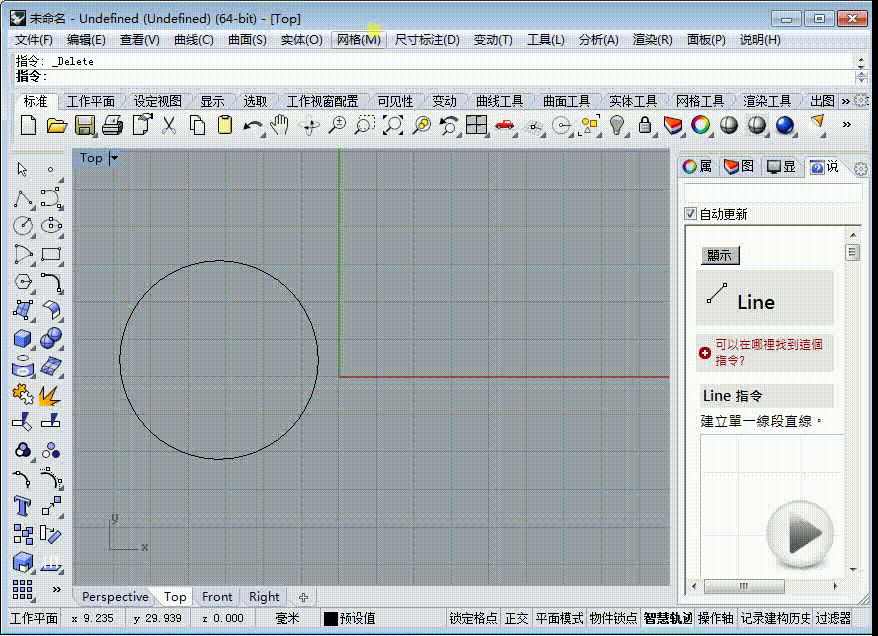Open the four-viewport layout icon
The width and height of the screenshot is (878, 636).
(x=476, y=124)
